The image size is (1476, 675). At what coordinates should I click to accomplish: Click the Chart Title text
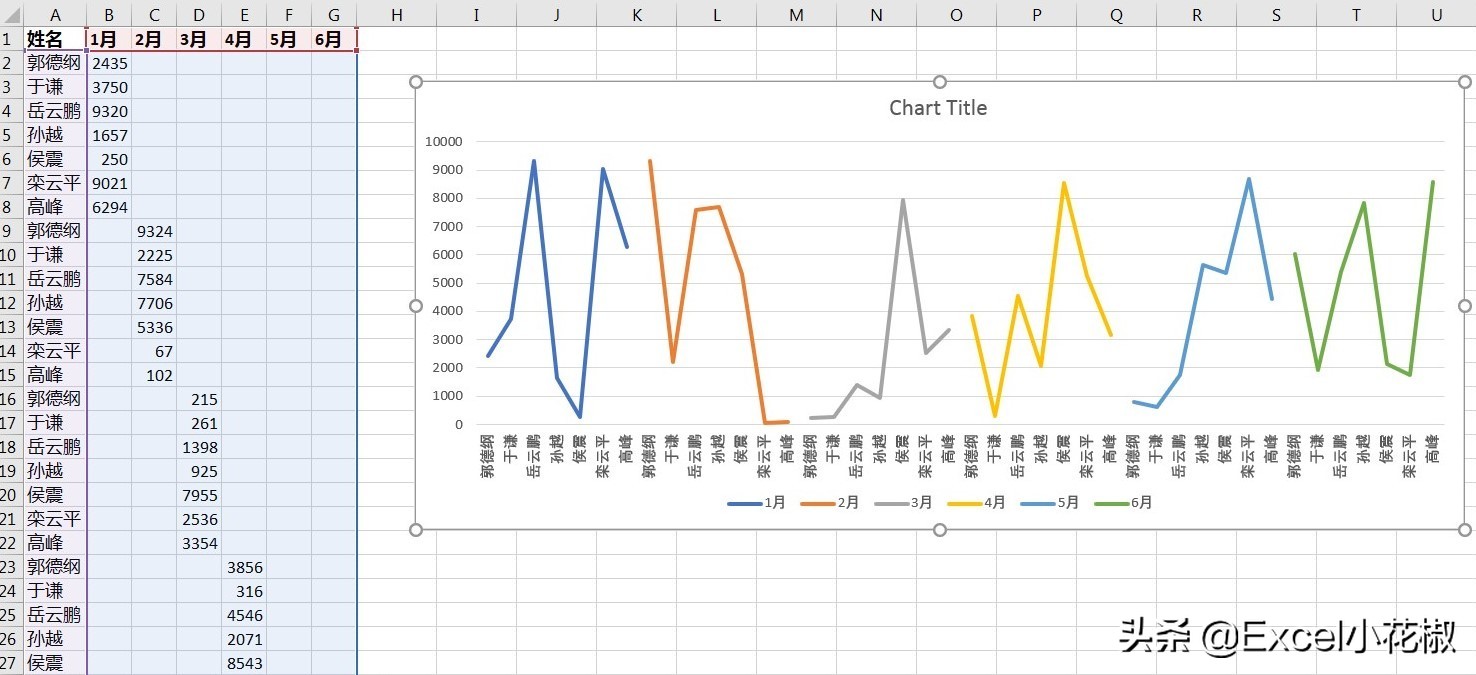coord(938,108)
